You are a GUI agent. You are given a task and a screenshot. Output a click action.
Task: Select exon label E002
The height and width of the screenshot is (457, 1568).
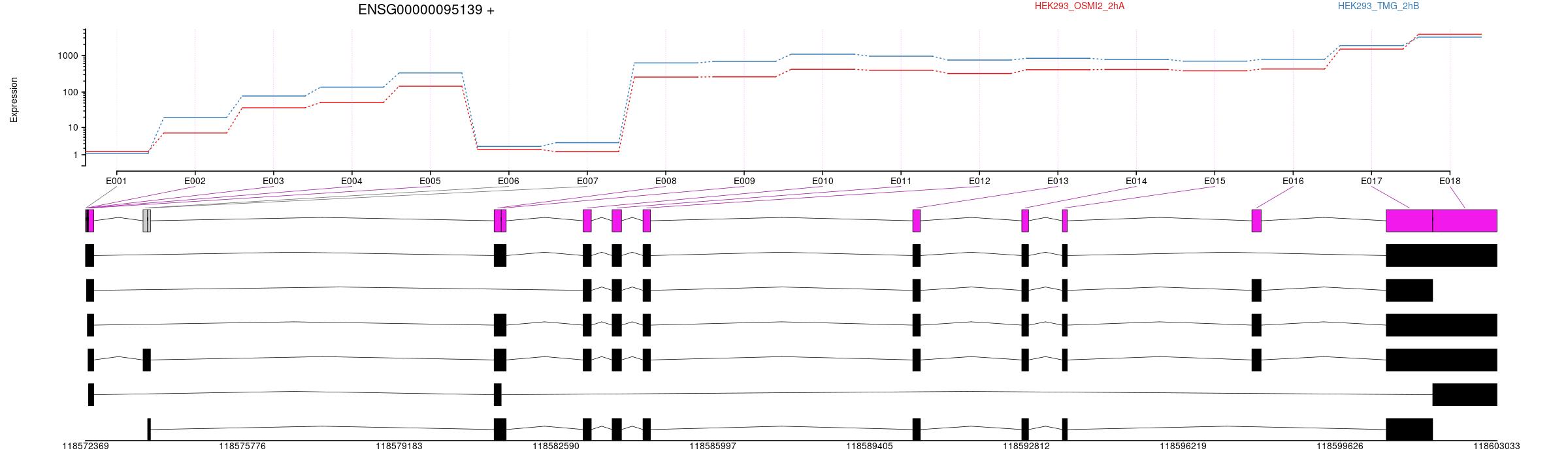195,181
